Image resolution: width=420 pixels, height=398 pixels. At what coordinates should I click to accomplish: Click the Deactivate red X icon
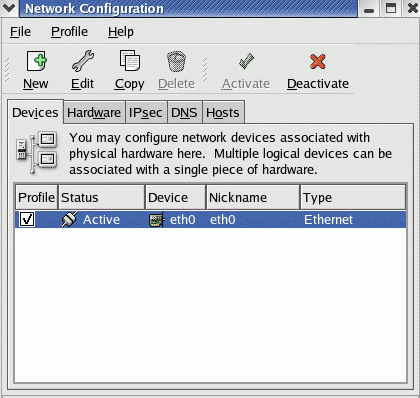tap(318, 61)
